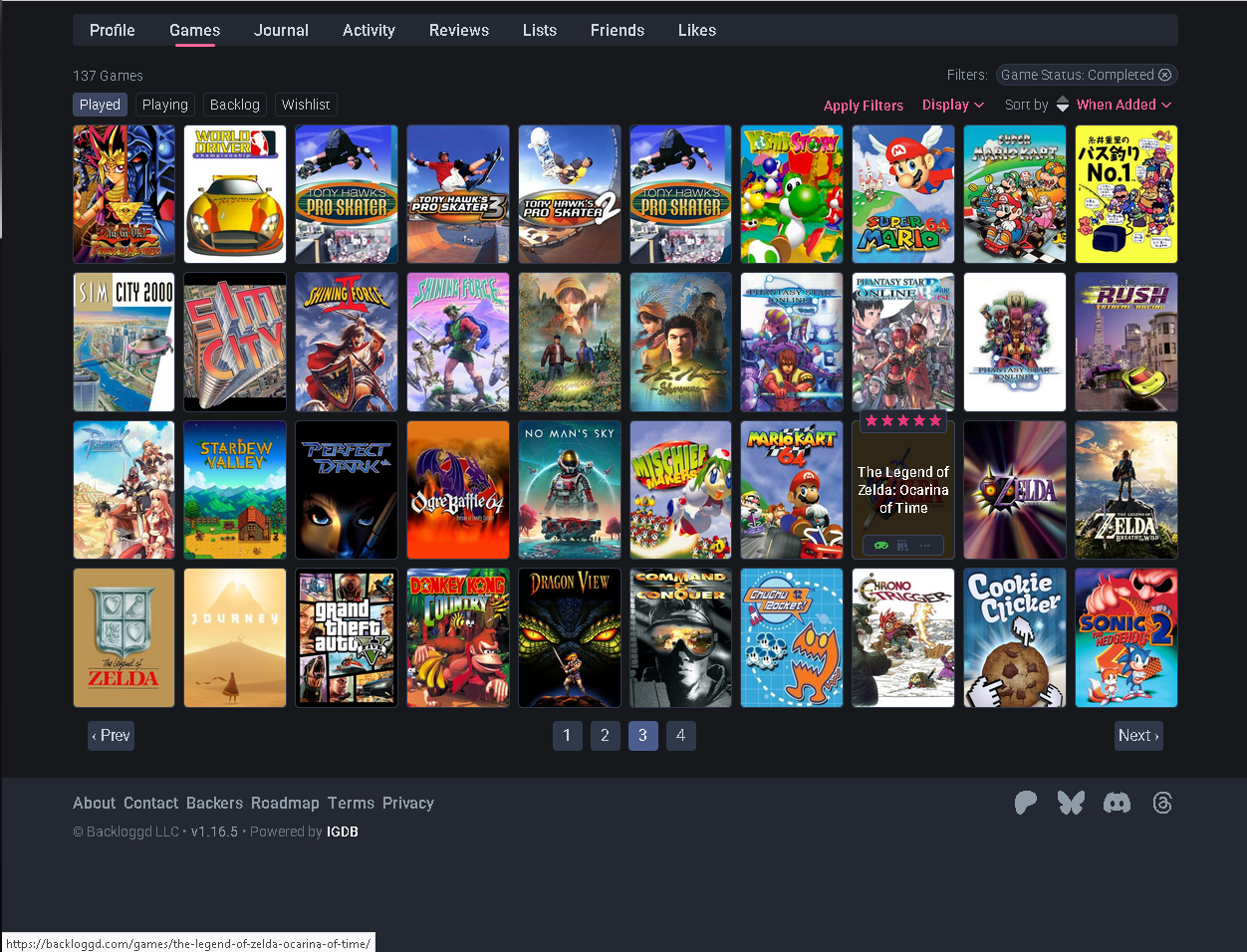Select the Playing status filter
This screenshot has width=1247, height=952.
click(x=165, y=105)
